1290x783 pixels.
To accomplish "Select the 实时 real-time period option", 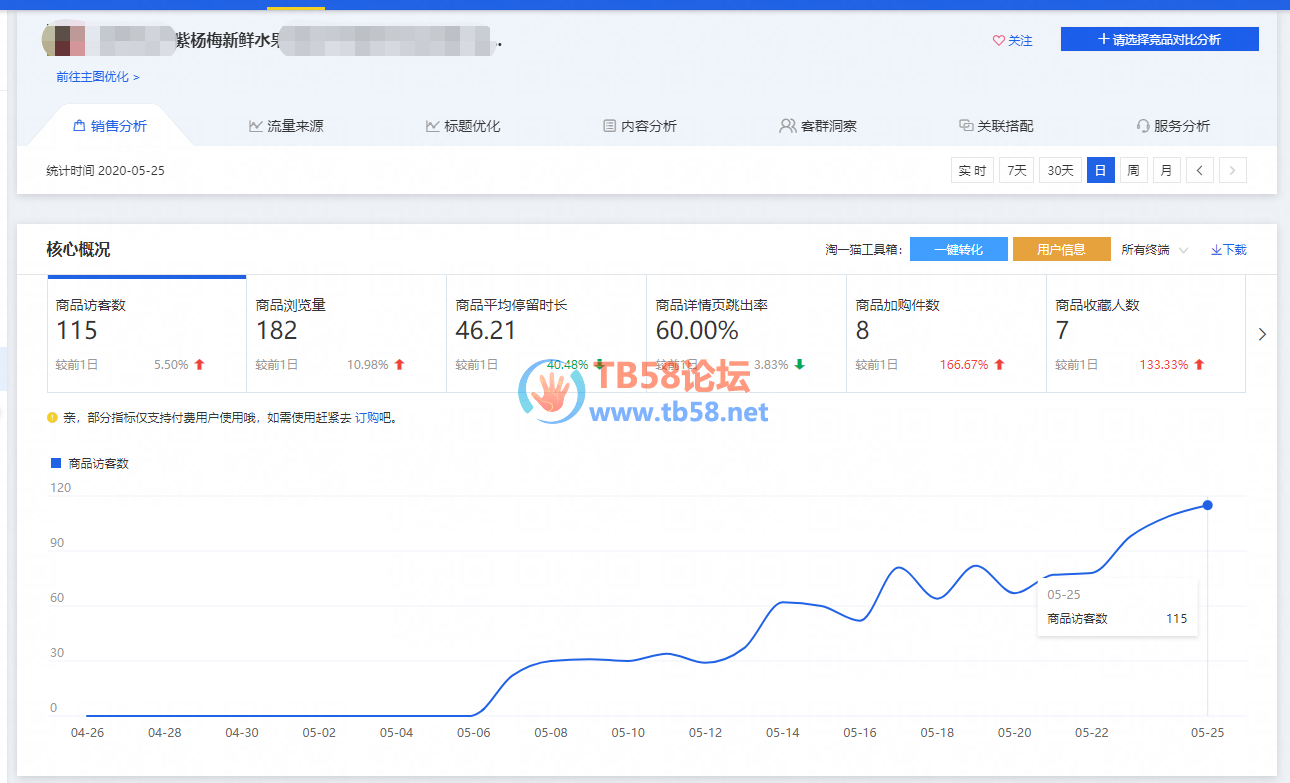I will (x=972, y=171).
